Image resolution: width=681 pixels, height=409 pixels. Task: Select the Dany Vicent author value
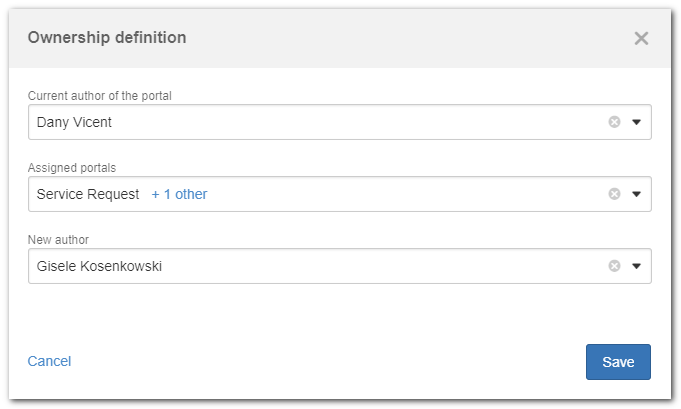pos(74,122)
